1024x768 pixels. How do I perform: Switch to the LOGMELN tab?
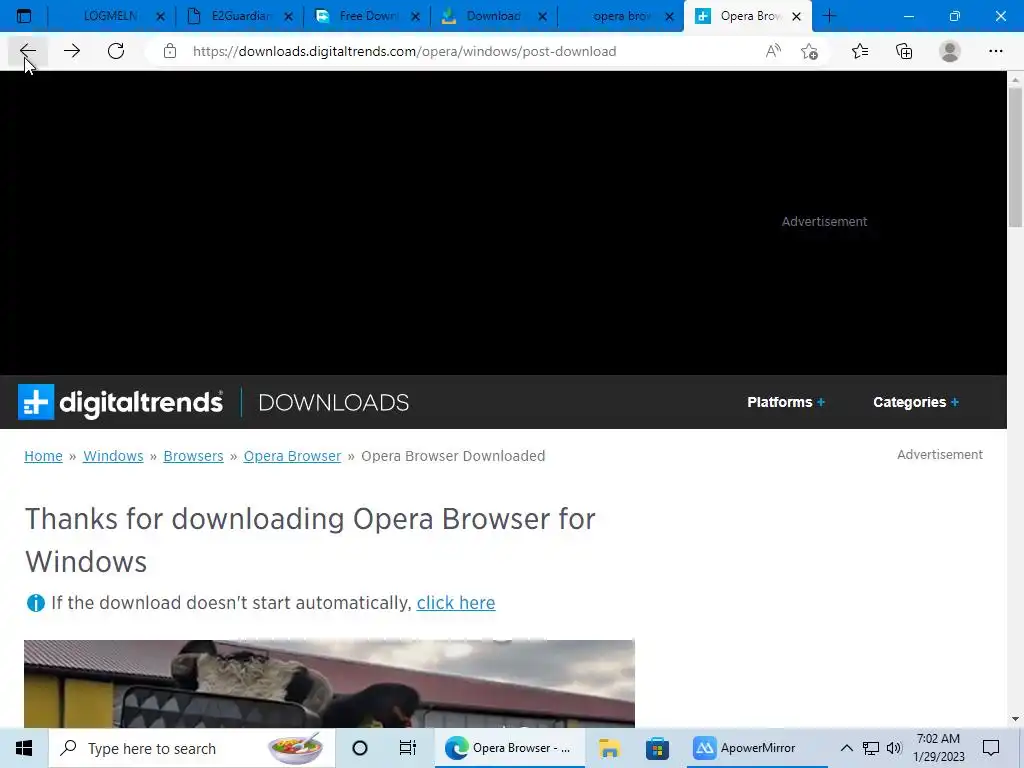tap(111, 16)
